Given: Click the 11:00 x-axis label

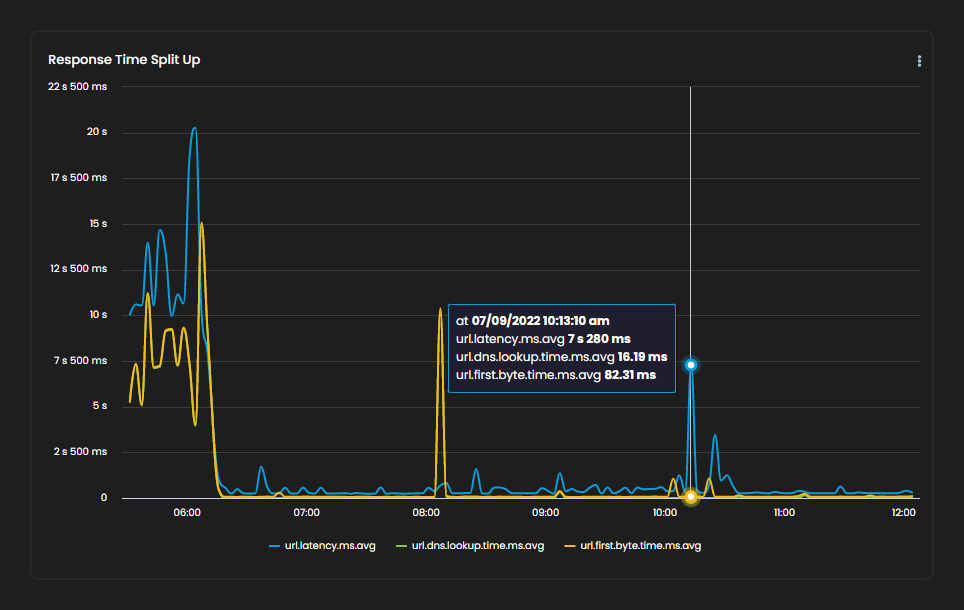Looking at the screenshot, I should click(784, 512).
